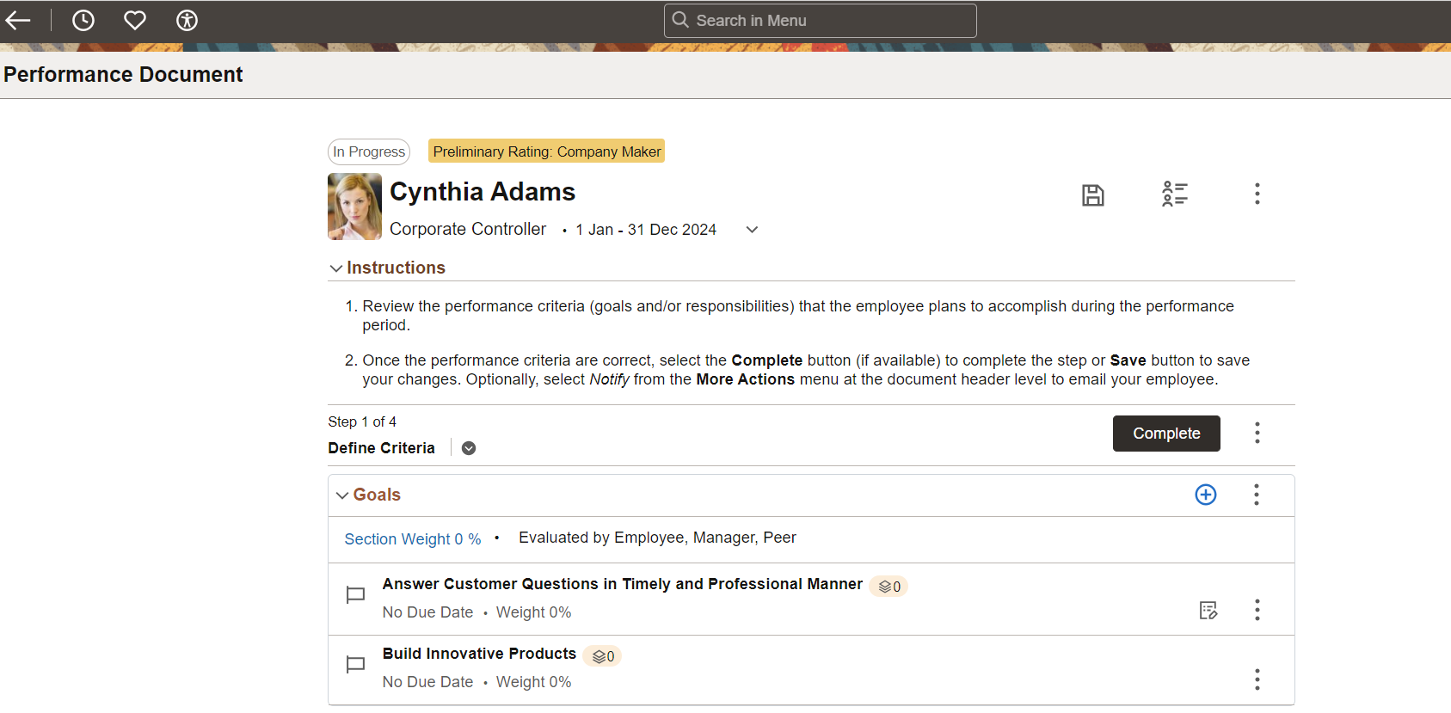
Task: Open Favorites heart icon
Action: click(x=135, y=20)
